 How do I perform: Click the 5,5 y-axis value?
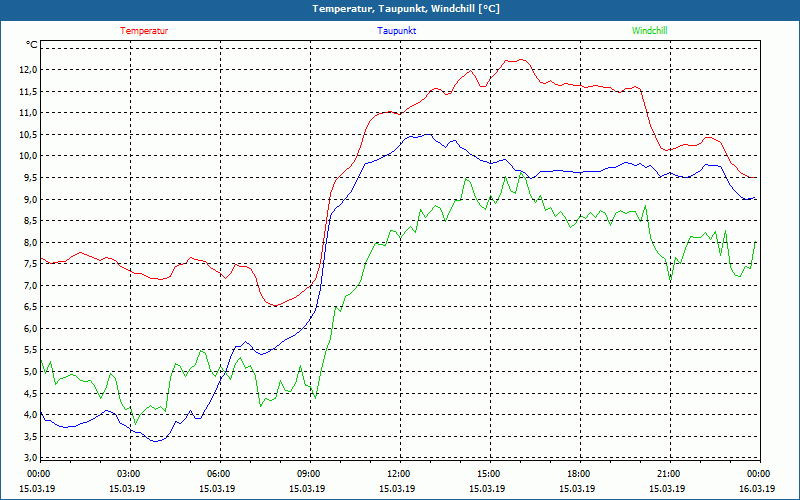coord(30,350)
